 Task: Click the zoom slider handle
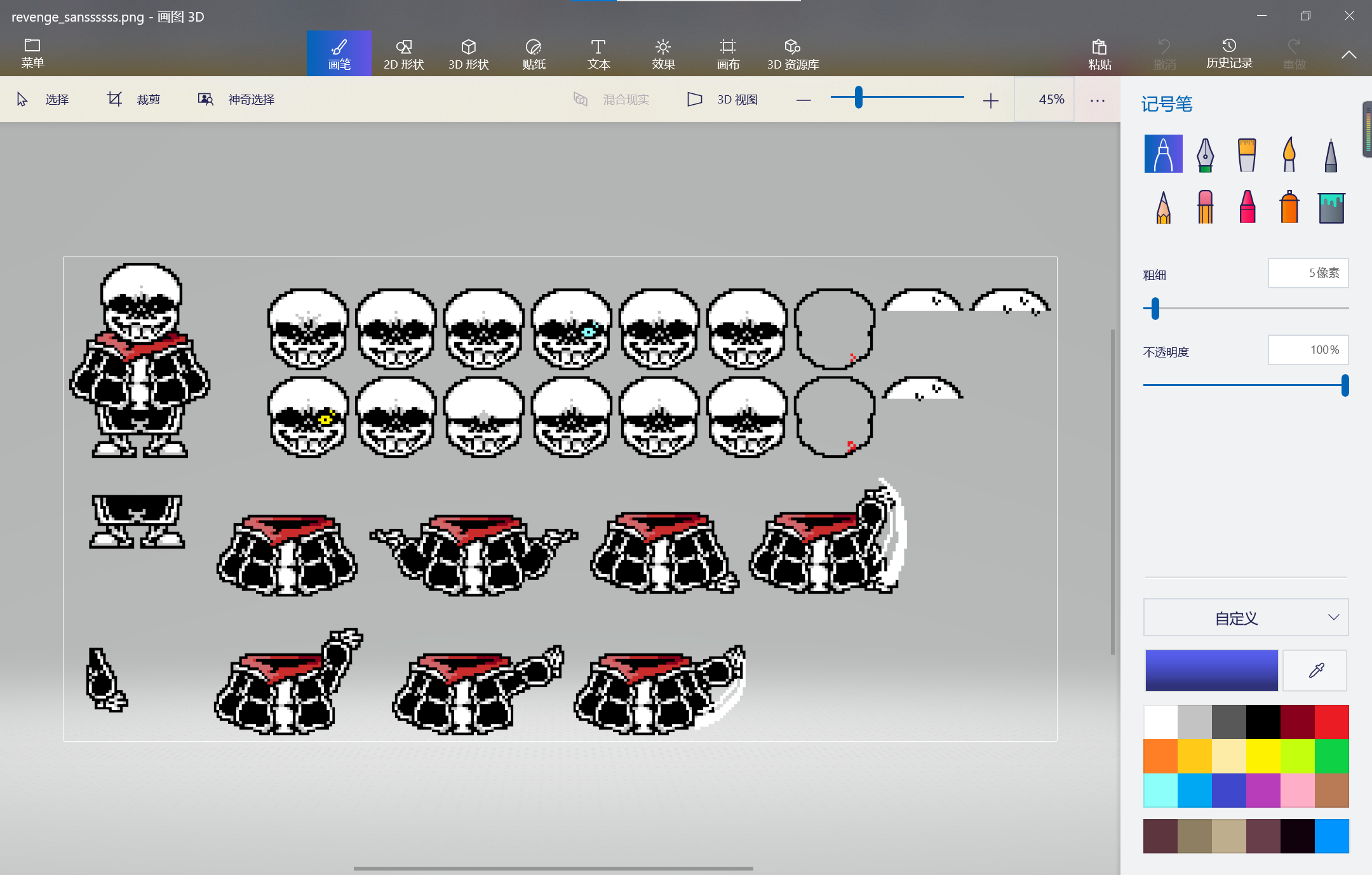(858, 97)
